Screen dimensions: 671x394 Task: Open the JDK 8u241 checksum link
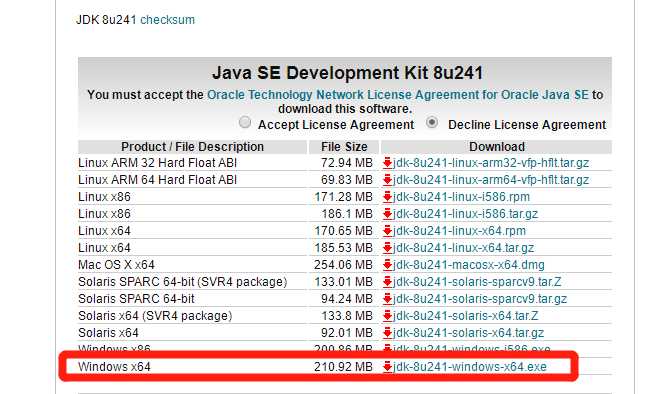coord(167,20)
